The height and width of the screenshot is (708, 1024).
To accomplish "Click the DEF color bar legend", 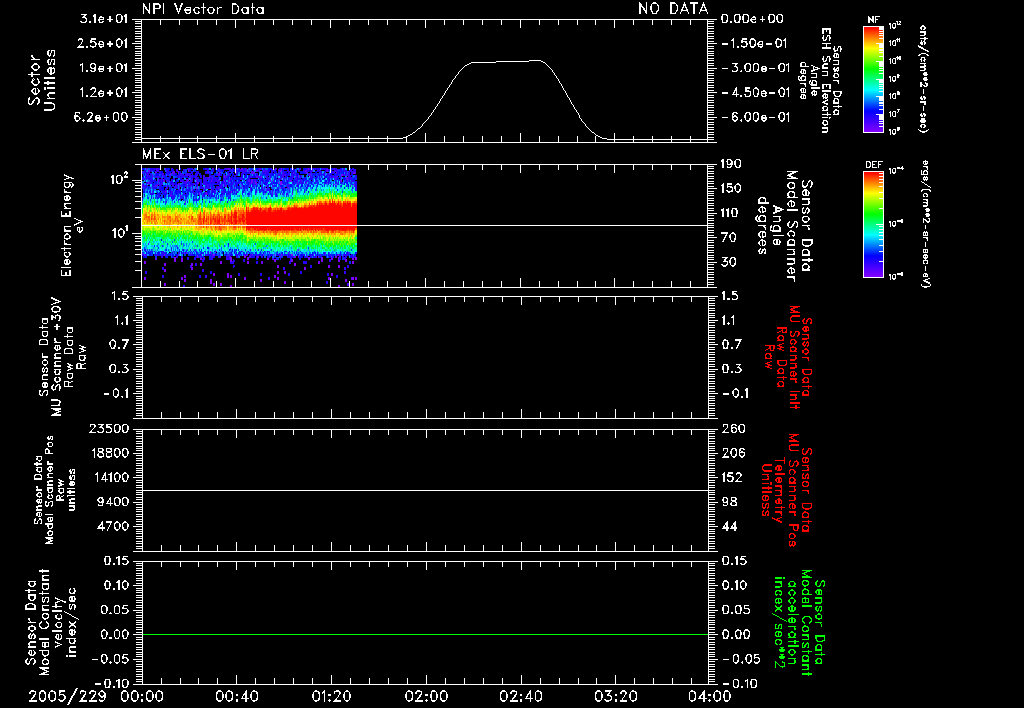I will 873,224.
